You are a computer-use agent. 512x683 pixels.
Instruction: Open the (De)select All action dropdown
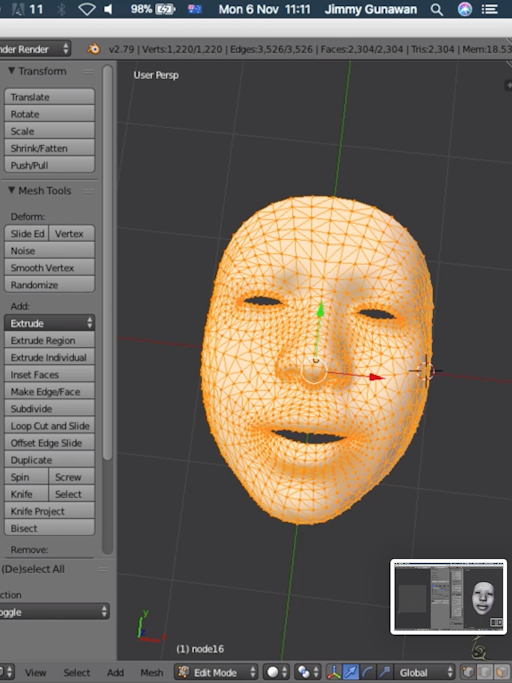(x=54, y=612)
